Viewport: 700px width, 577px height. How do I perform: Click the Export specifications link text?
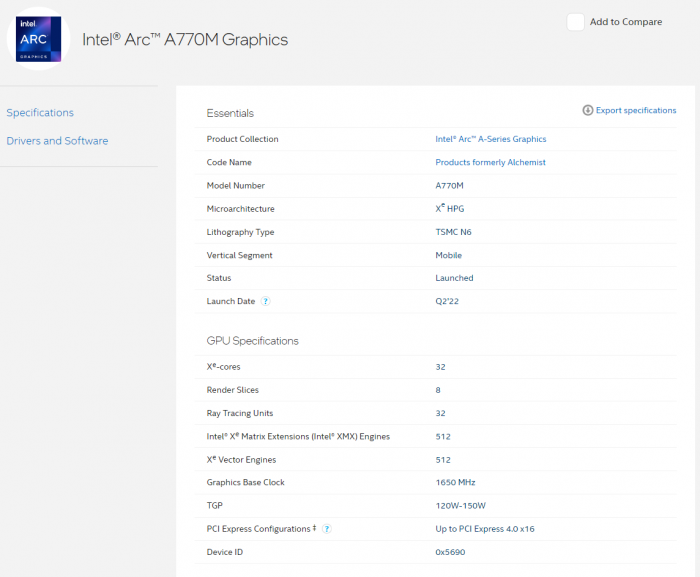636,110
